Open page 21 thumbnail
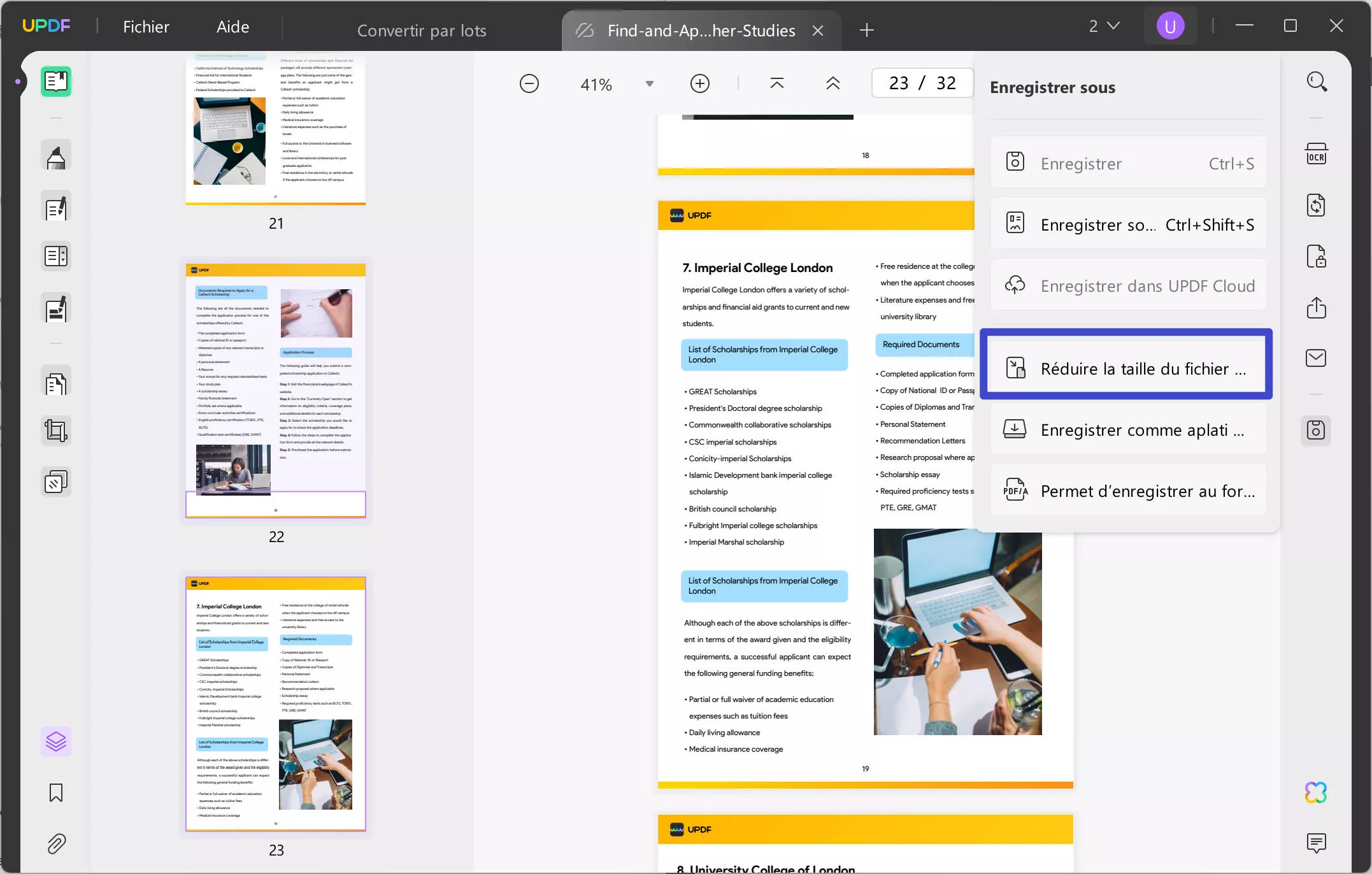This screenshot has width=1372, height=874. click(x=276, y=128)
